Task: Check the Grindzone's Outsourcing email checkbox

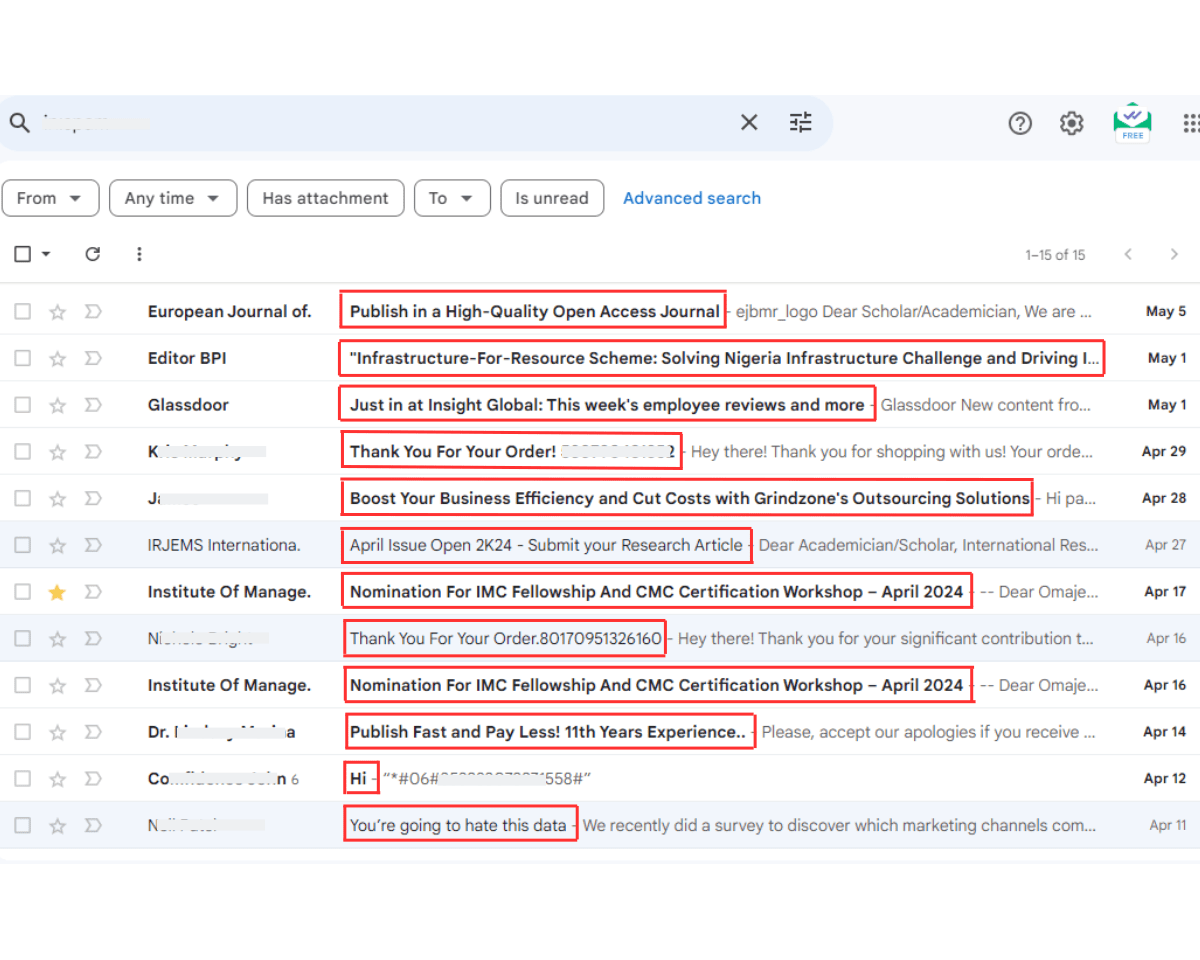Action: pos(22,498)
